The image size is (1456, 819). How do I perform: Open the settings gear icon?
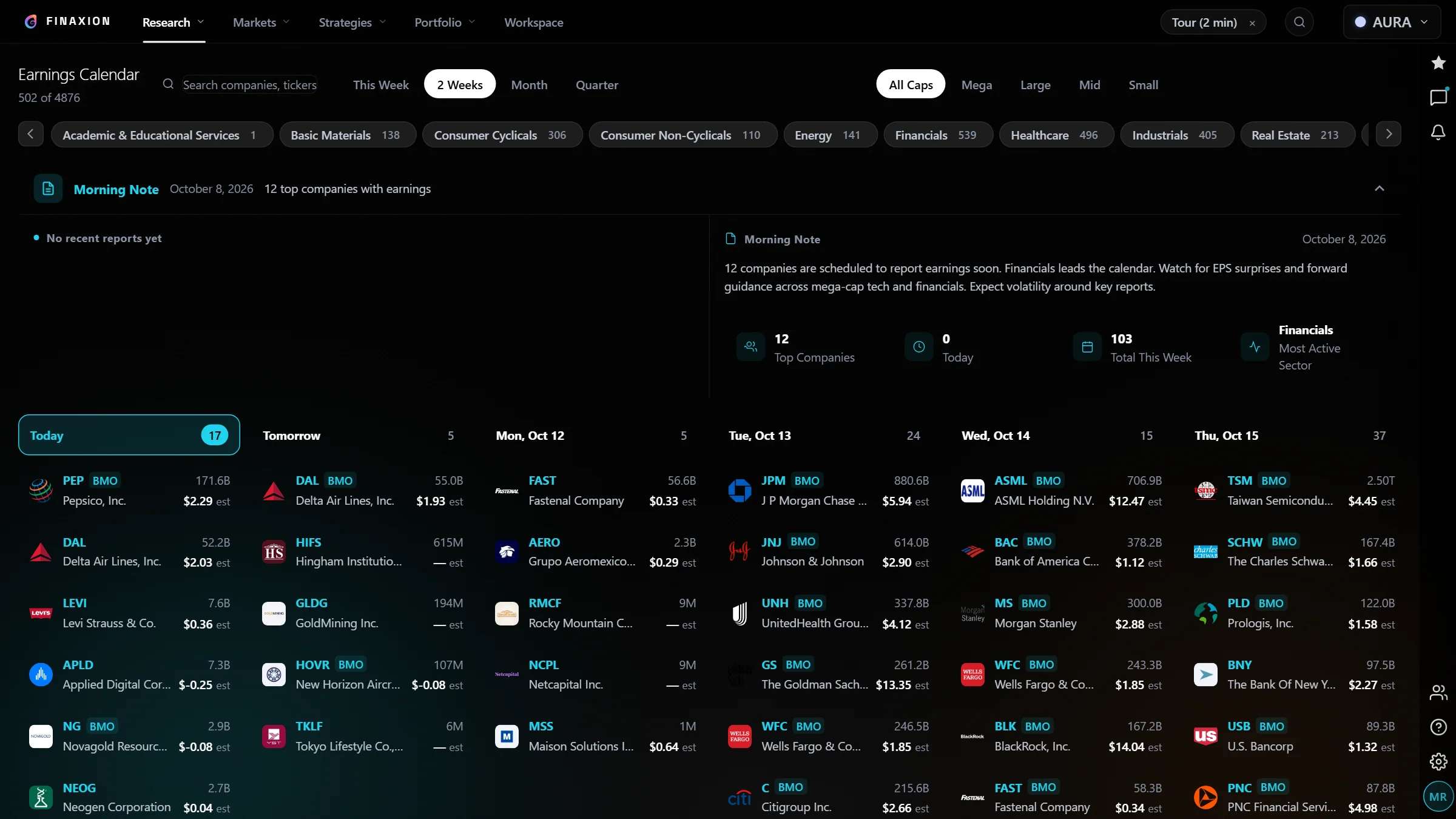[x=1438, y=761]
